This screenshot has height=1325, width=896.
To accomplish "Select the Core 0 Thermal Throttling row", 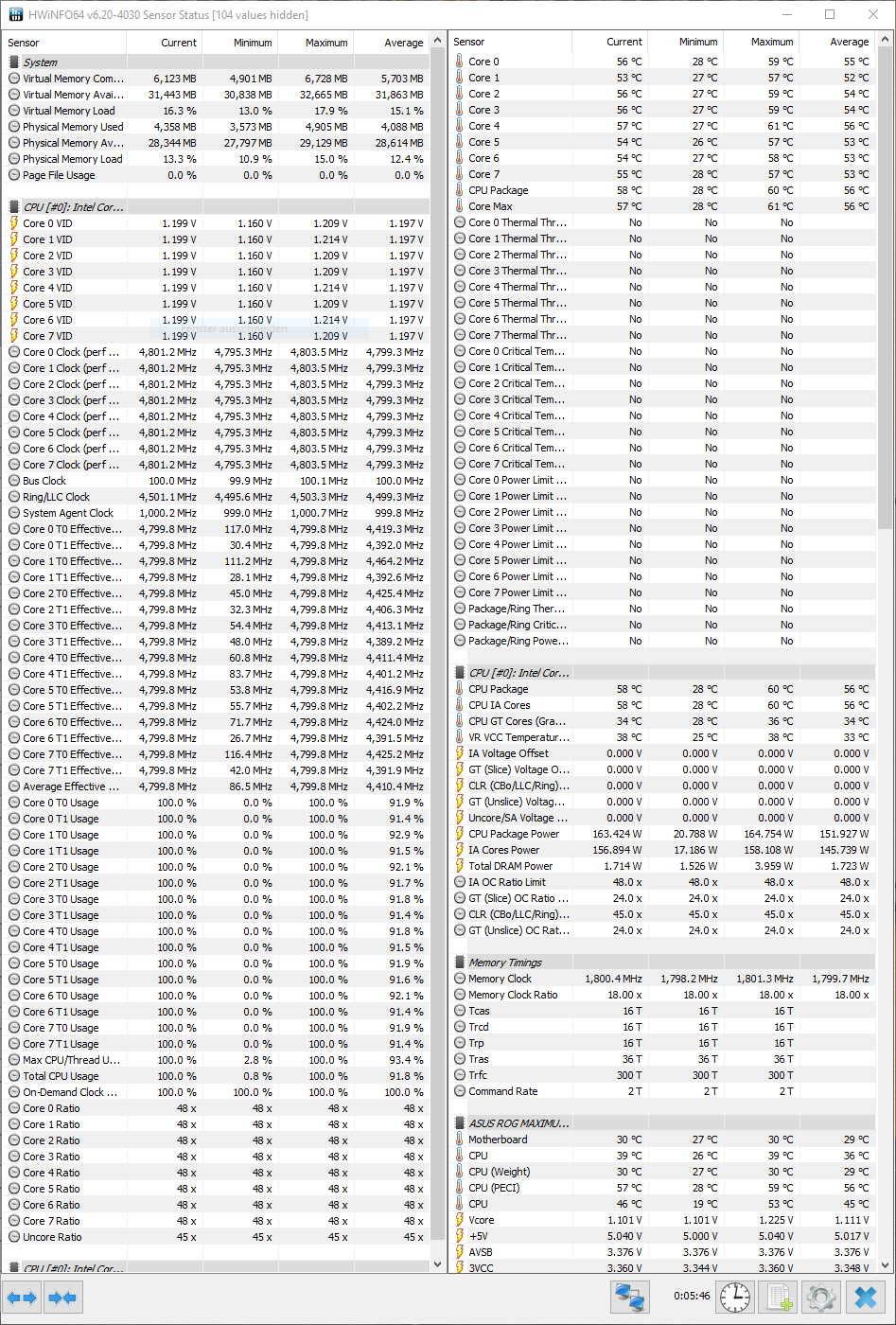I will 663,222.
